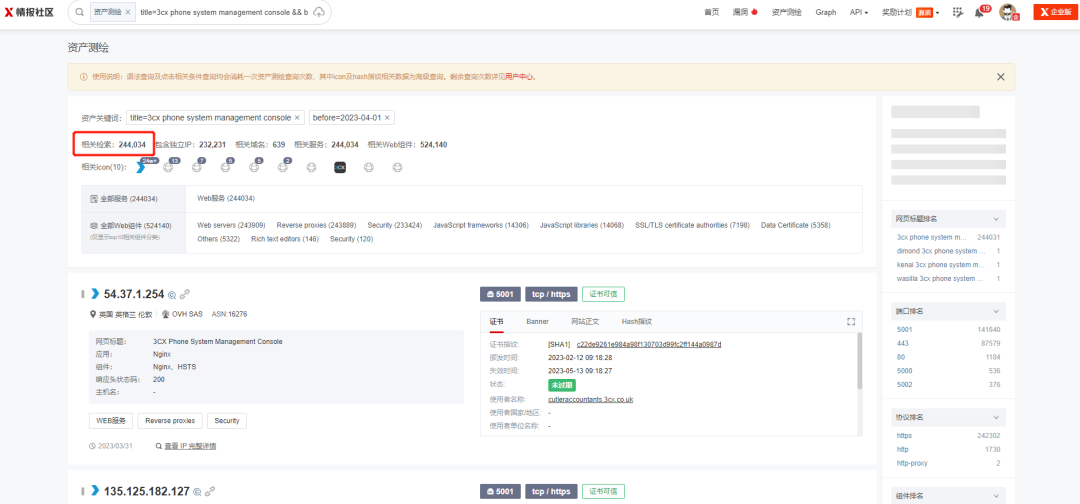Viewport: 1080px width, 504px height.
Task: Click the link icon beside 135.125.182.127
Action: (210, 492)
